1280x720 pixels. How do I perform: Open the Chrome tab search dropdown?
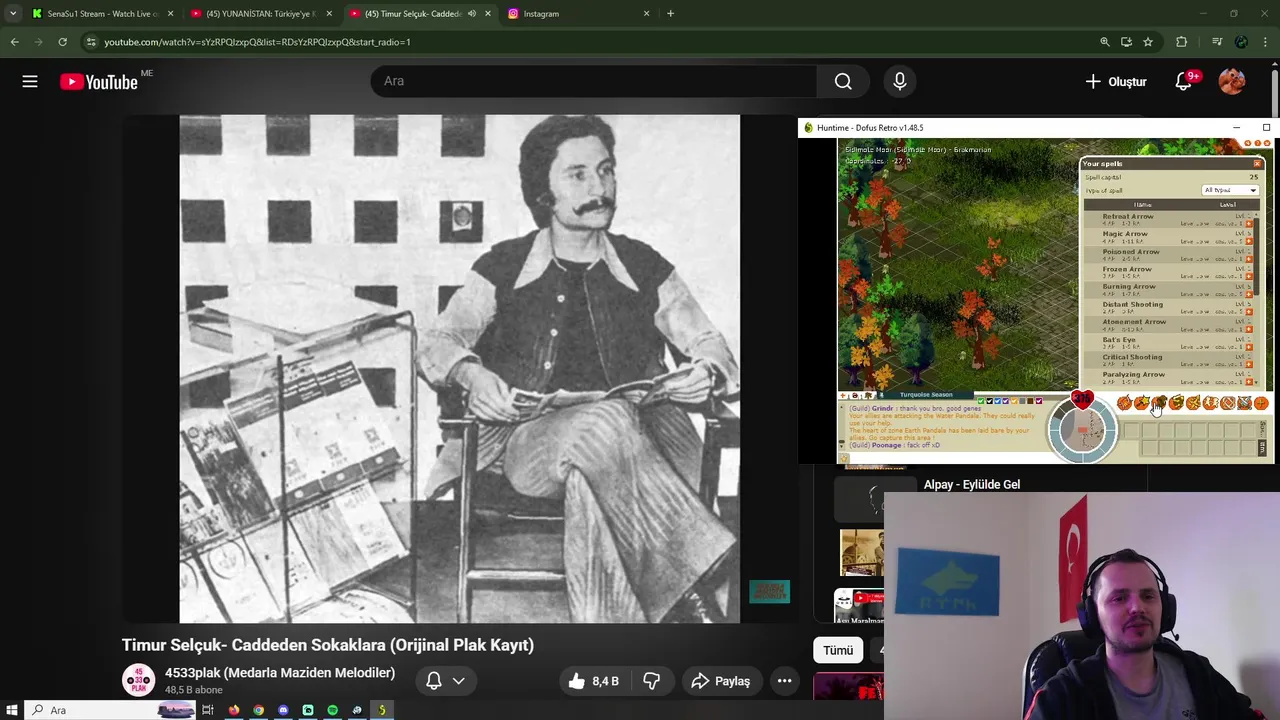(12, 14)
